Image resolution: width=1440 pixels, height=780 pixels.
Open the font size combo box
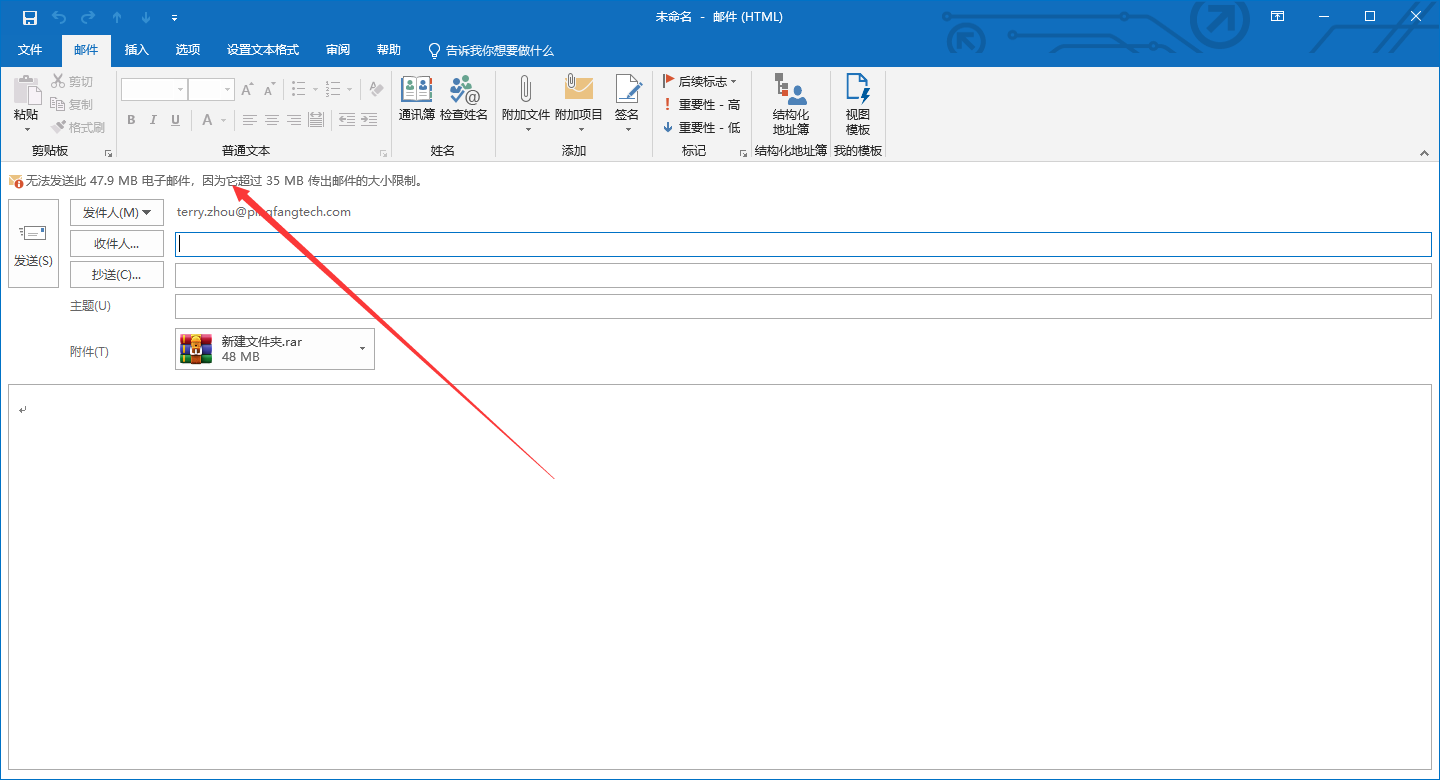point(211,90)
